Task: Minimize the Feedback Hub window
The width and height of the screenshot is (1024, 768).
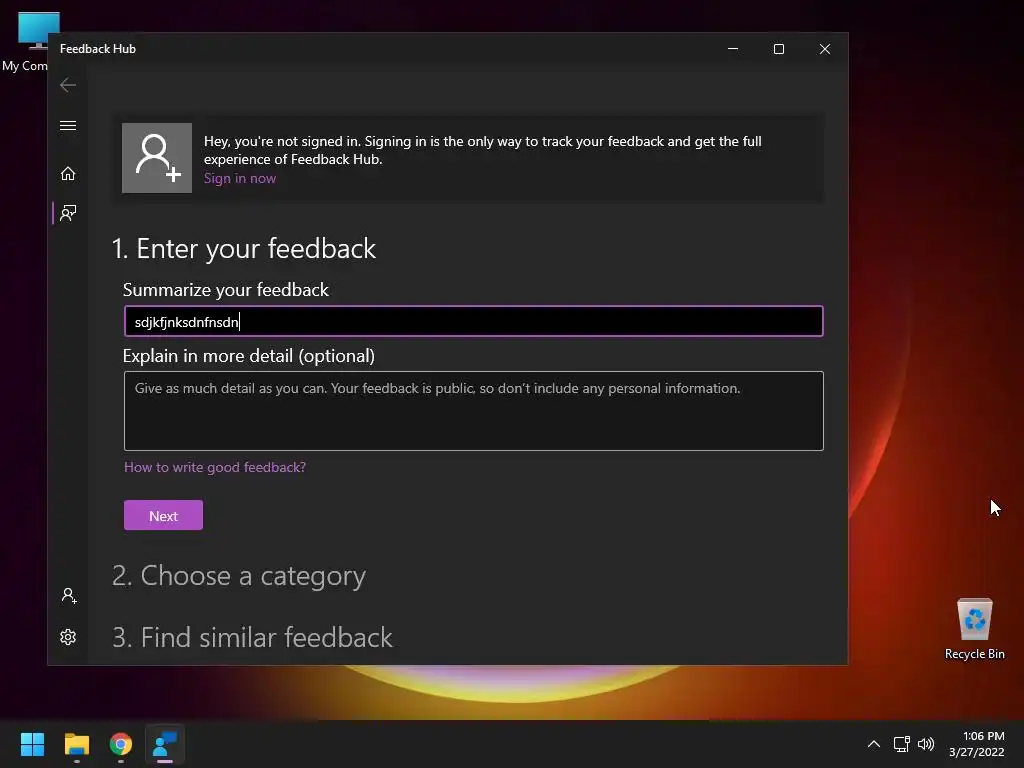Action: [x=733, y=49]
